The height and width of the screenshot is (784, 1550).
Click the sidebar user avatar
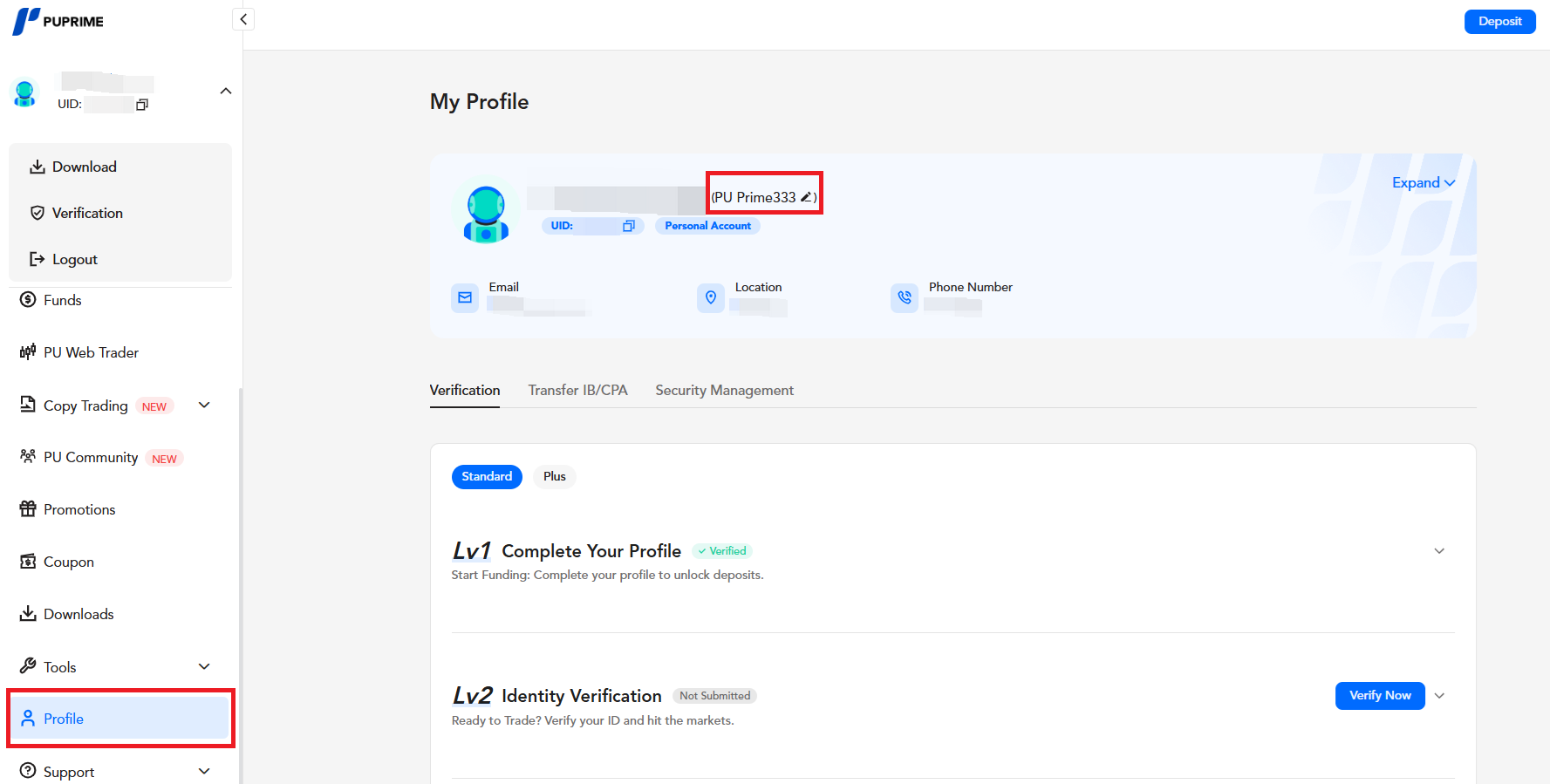coord(24,92)
